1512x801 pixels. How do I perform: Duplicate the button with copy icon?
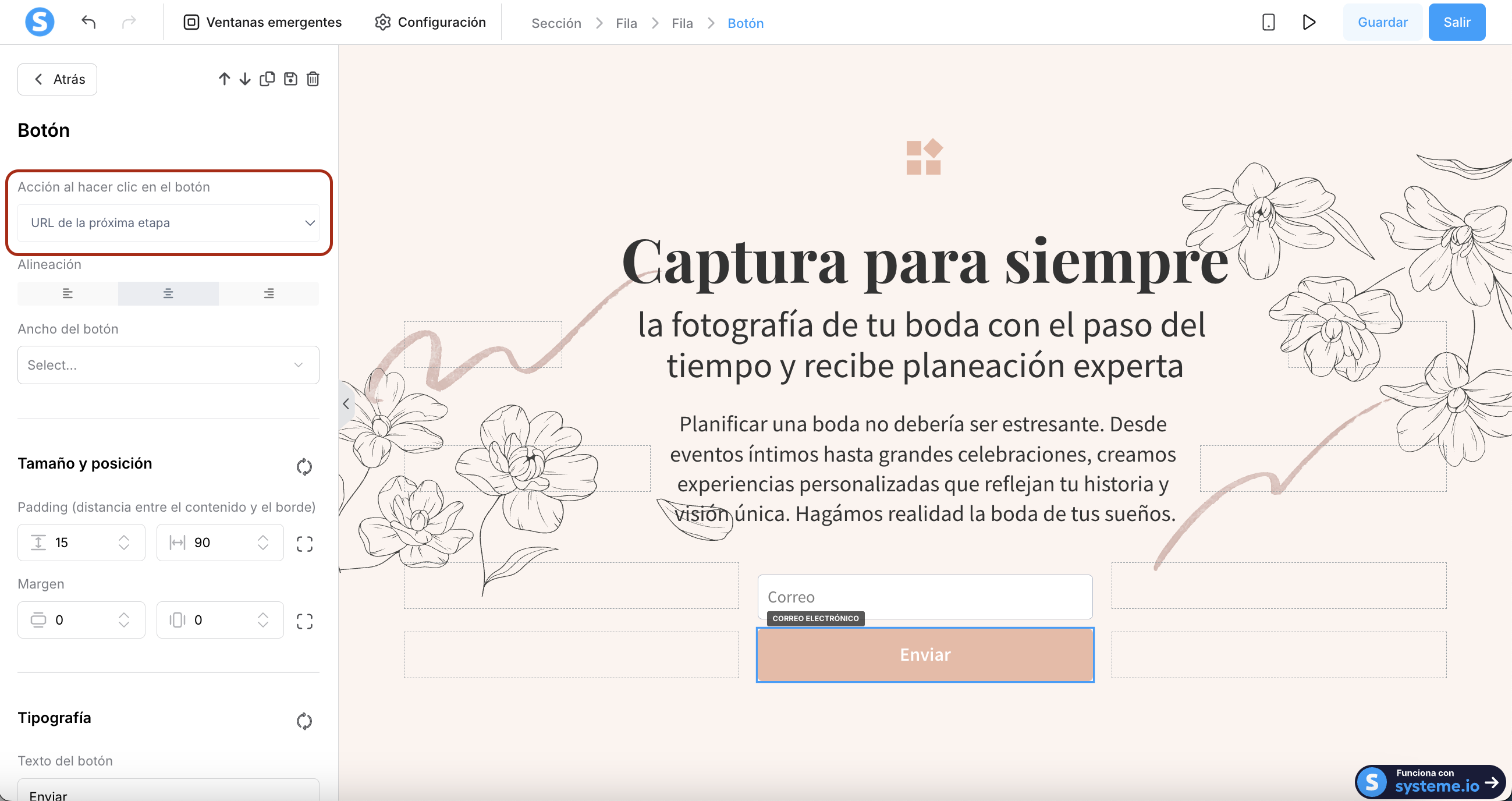(267, 79)
